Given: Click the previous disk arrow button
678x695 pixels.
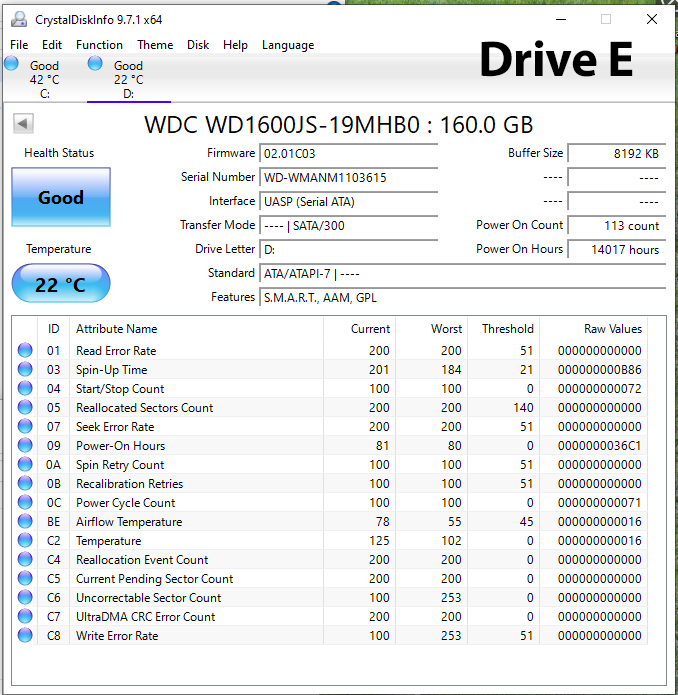Looking at the screenshot, I should (x=23, y=123).
